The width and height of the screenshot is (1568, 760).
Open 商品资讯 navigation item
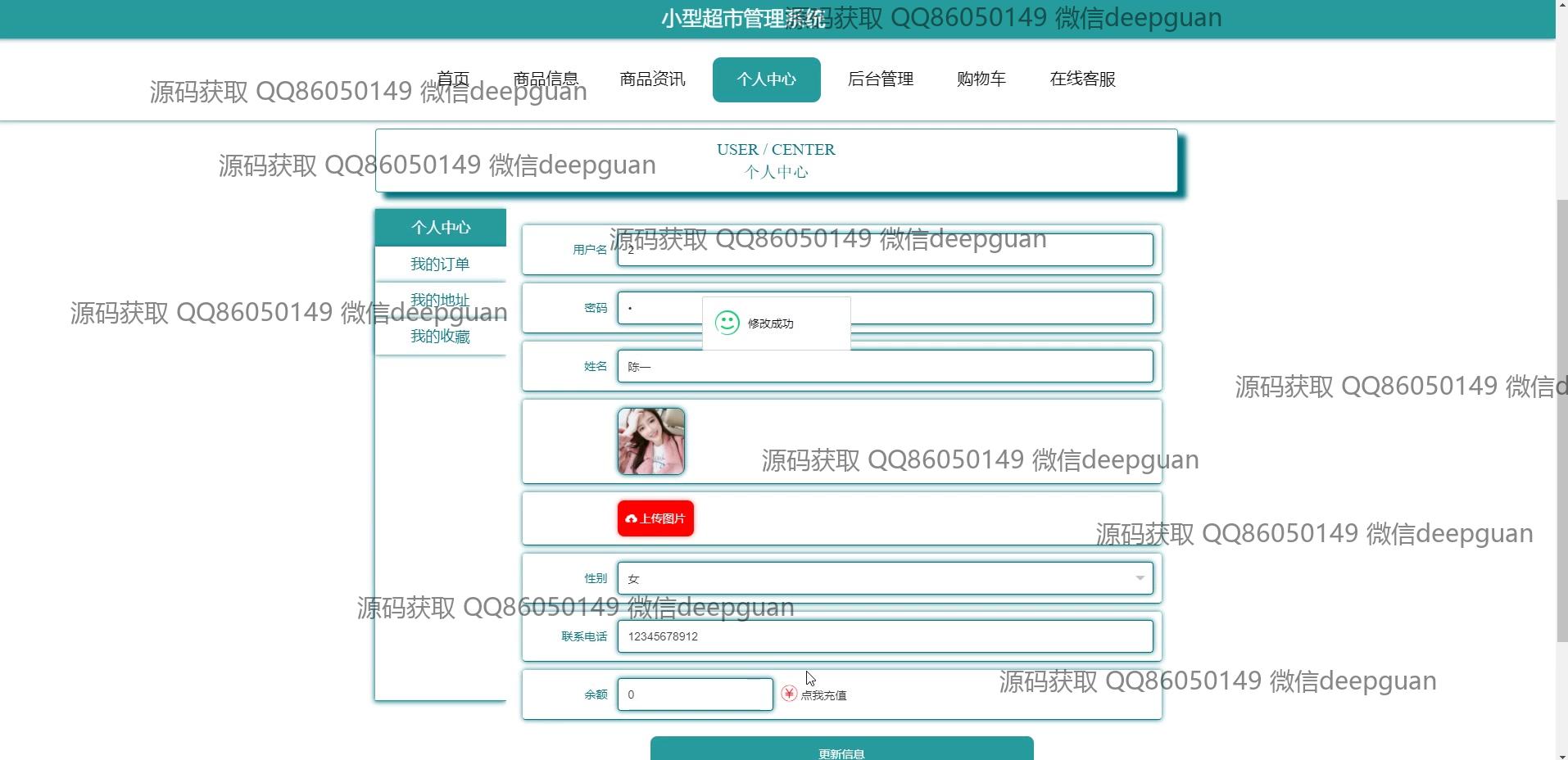652,79
